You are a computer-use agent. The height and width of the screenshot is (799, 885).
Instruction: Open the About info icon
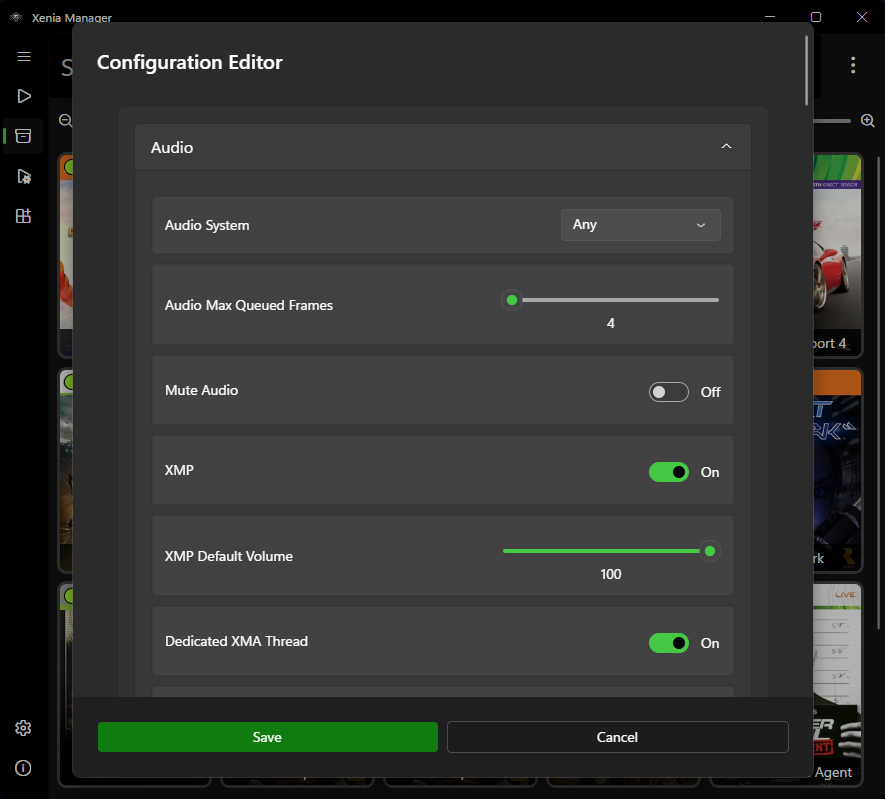(23, 768)
